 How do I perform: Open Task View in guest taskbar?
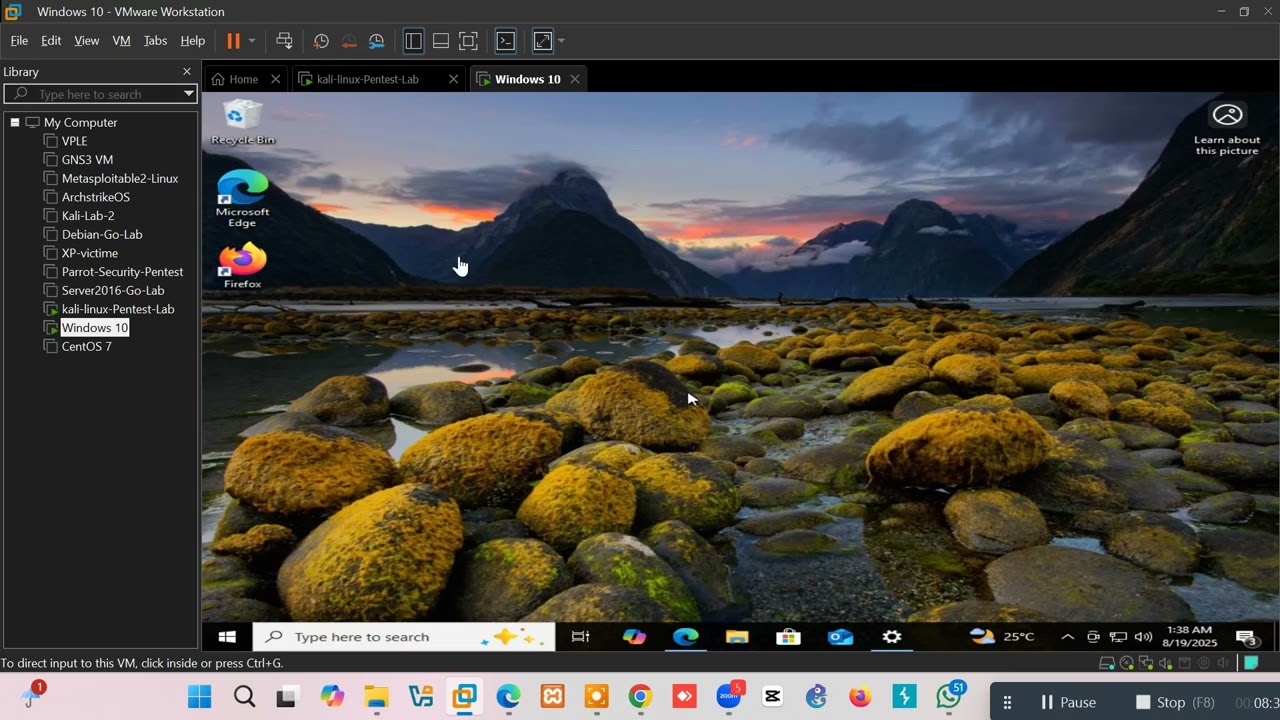[x=580, y=637]
